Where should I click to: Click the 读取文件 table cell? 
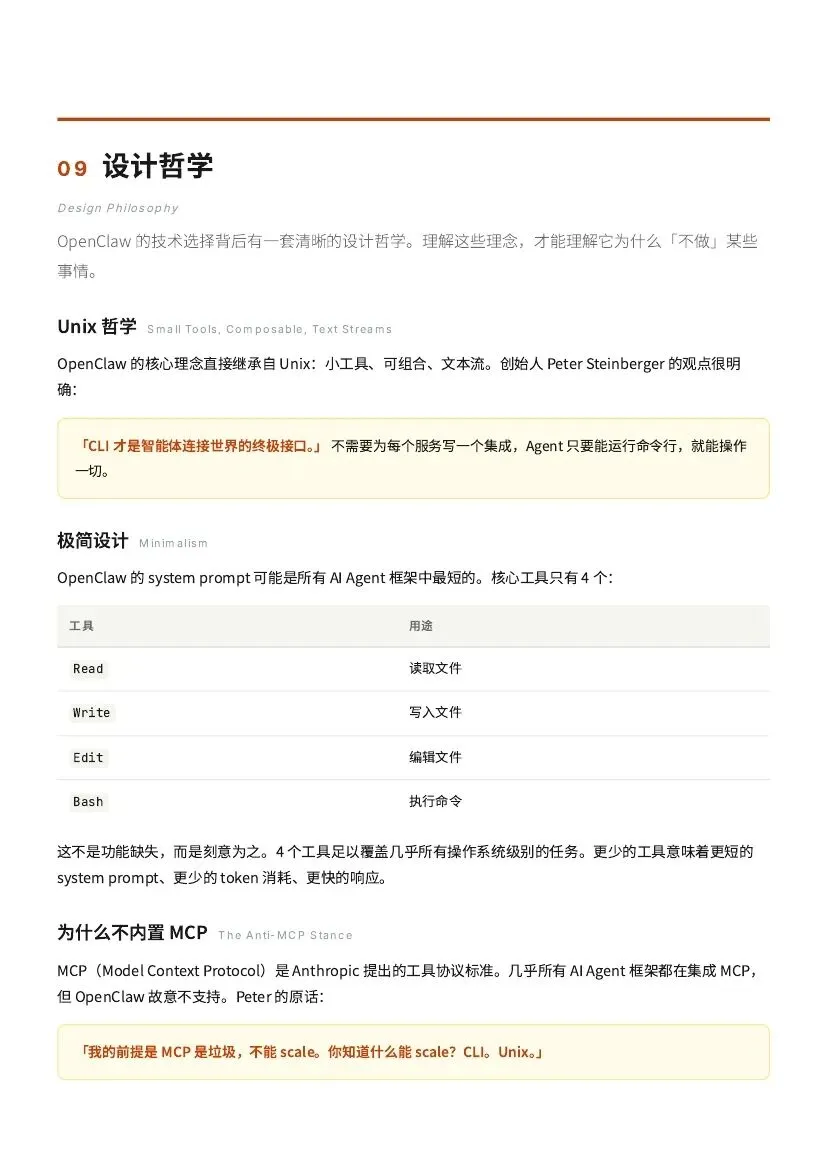pos(435,668)
